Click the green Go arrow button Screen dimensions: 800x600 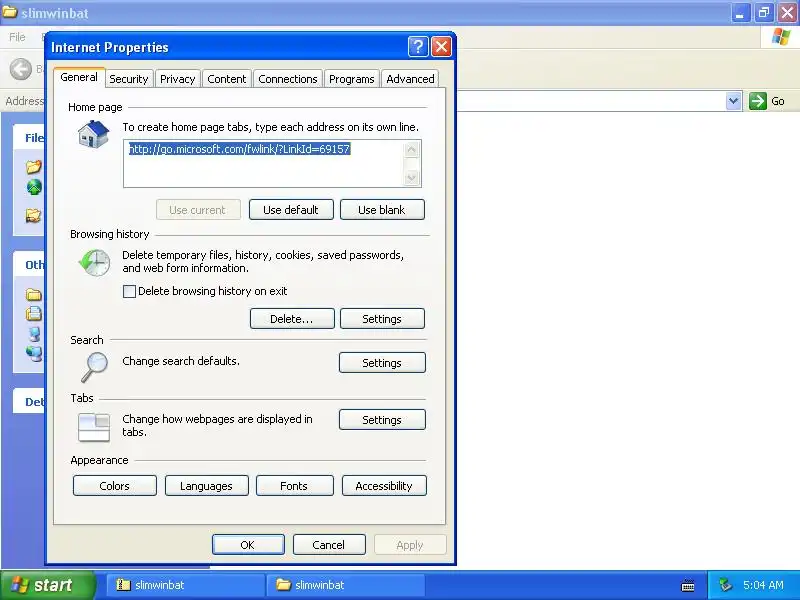(x=758, y=101)
